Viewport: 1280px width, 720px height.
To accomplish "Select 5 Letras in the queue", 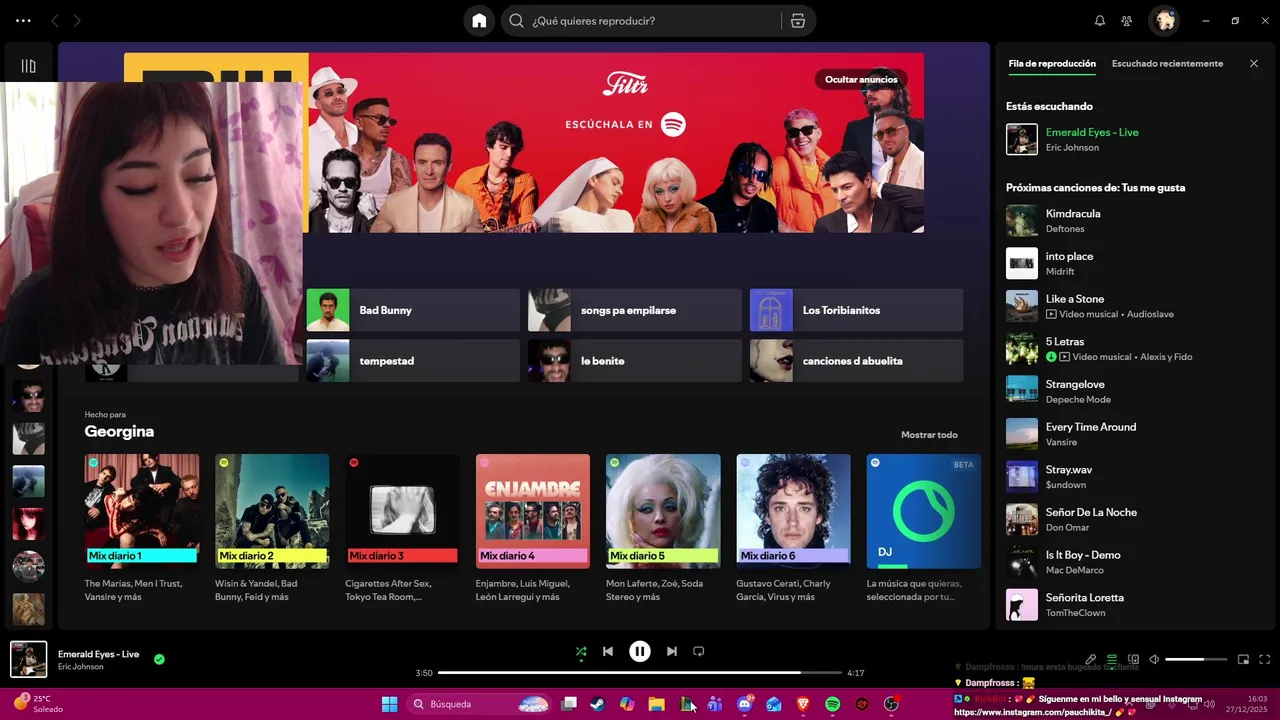I will (1134, 349).
